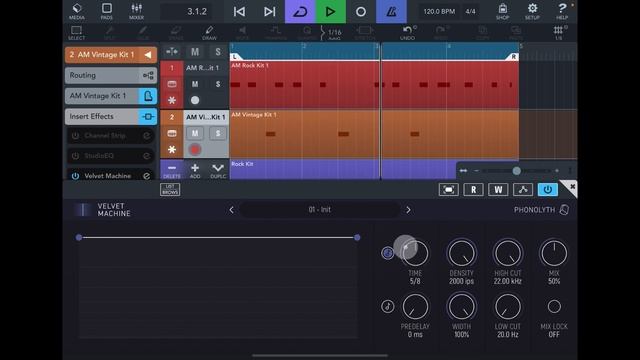This screenshot has height=360, width=640.
Task: Open track 1 drum instrument icon
Action: [x=172, y=84]
